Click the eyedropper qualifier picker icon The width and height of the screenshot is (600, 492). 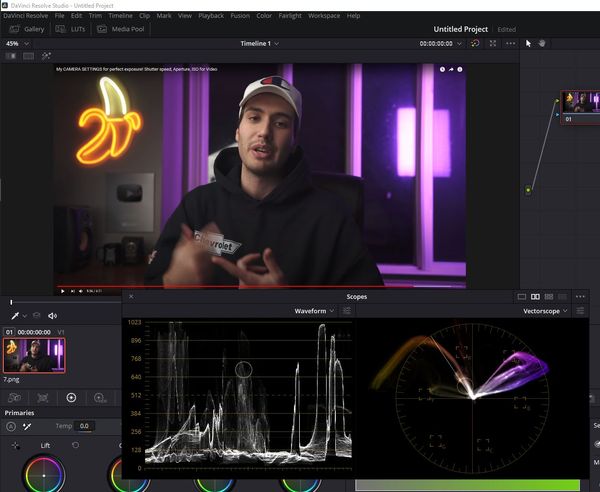point(15,316)
